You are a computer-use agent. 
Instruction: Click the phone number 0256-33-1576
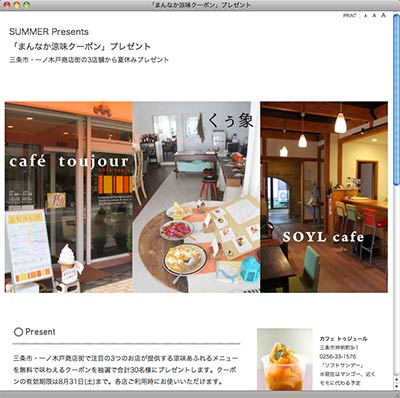click(x=338, y=357)
